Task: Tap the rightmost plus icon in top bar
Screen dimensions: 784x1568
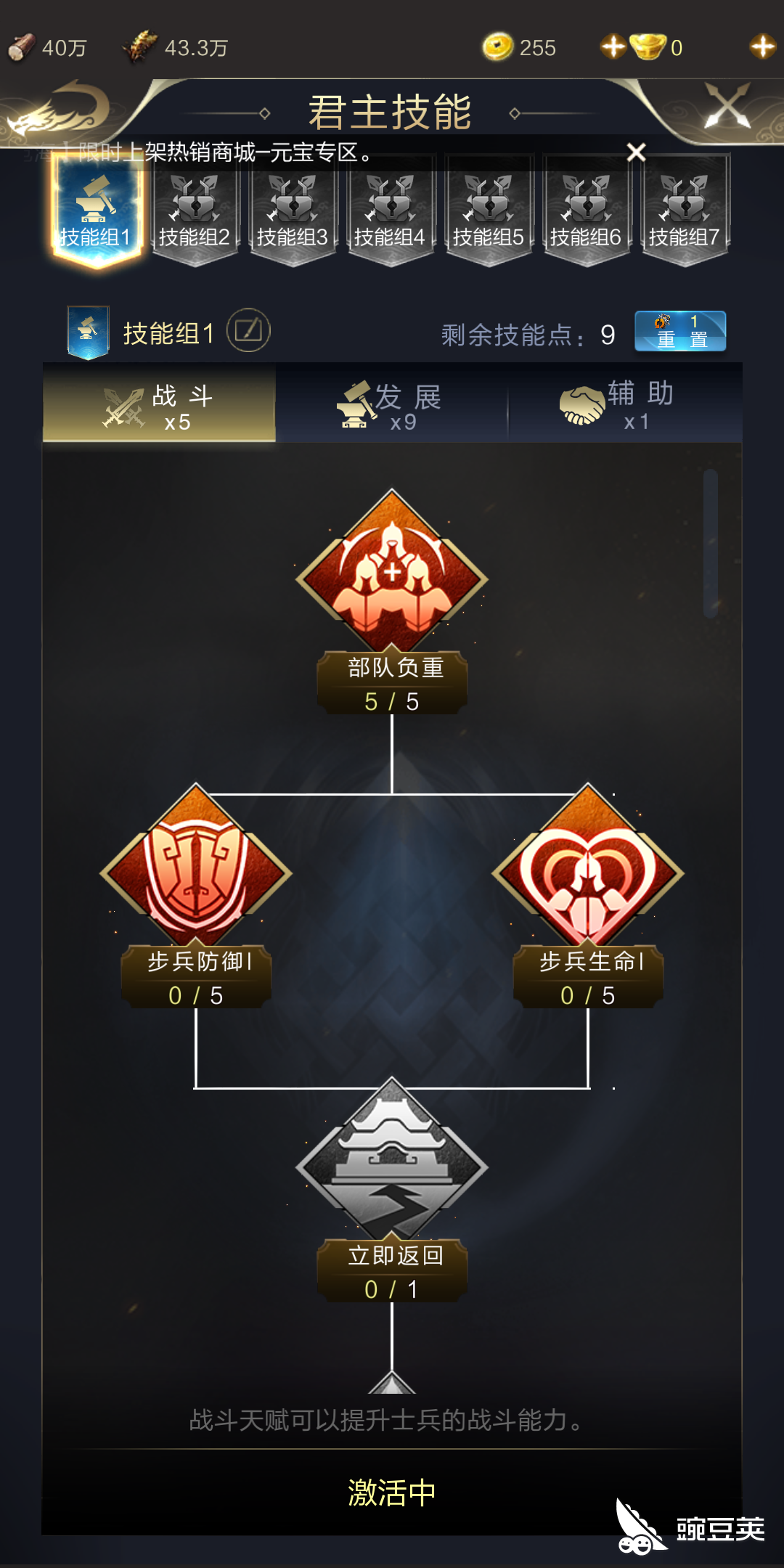Action: click(762, 47)
